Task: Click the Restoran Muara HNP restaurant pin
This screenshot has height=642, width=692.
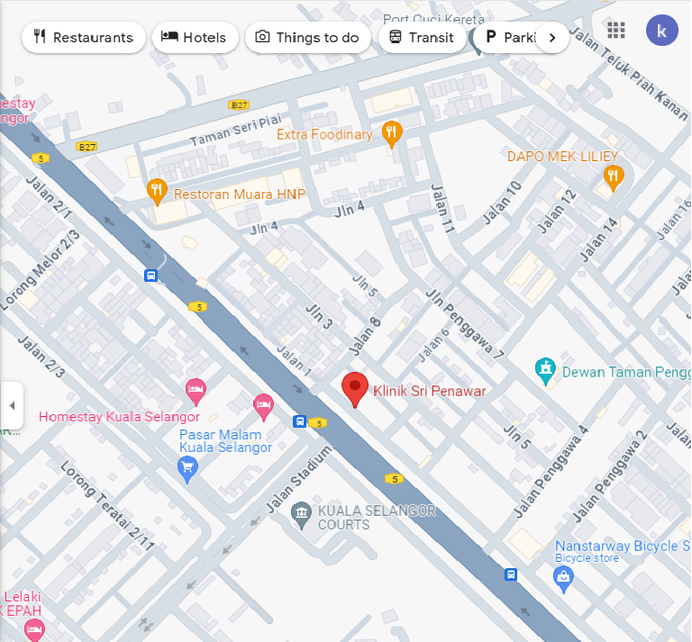Action: point(157,192)
